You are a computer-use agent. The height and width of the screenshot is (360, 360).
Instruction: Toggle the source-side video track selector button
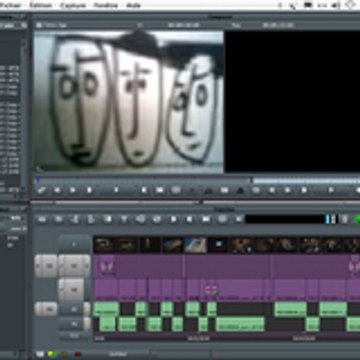click(46, 266)
